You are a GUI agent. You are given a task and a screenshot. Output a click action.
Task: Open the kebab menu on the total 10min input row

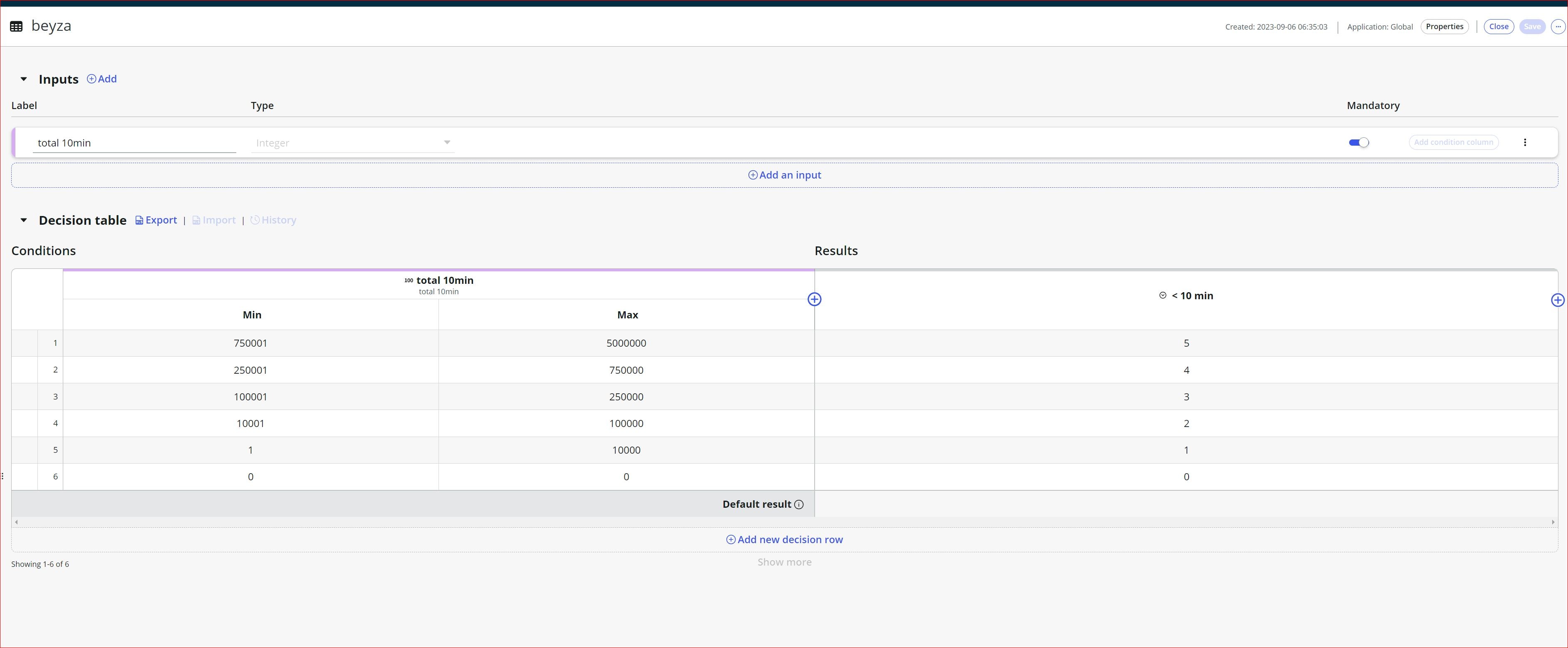(x=1526, y=142)
